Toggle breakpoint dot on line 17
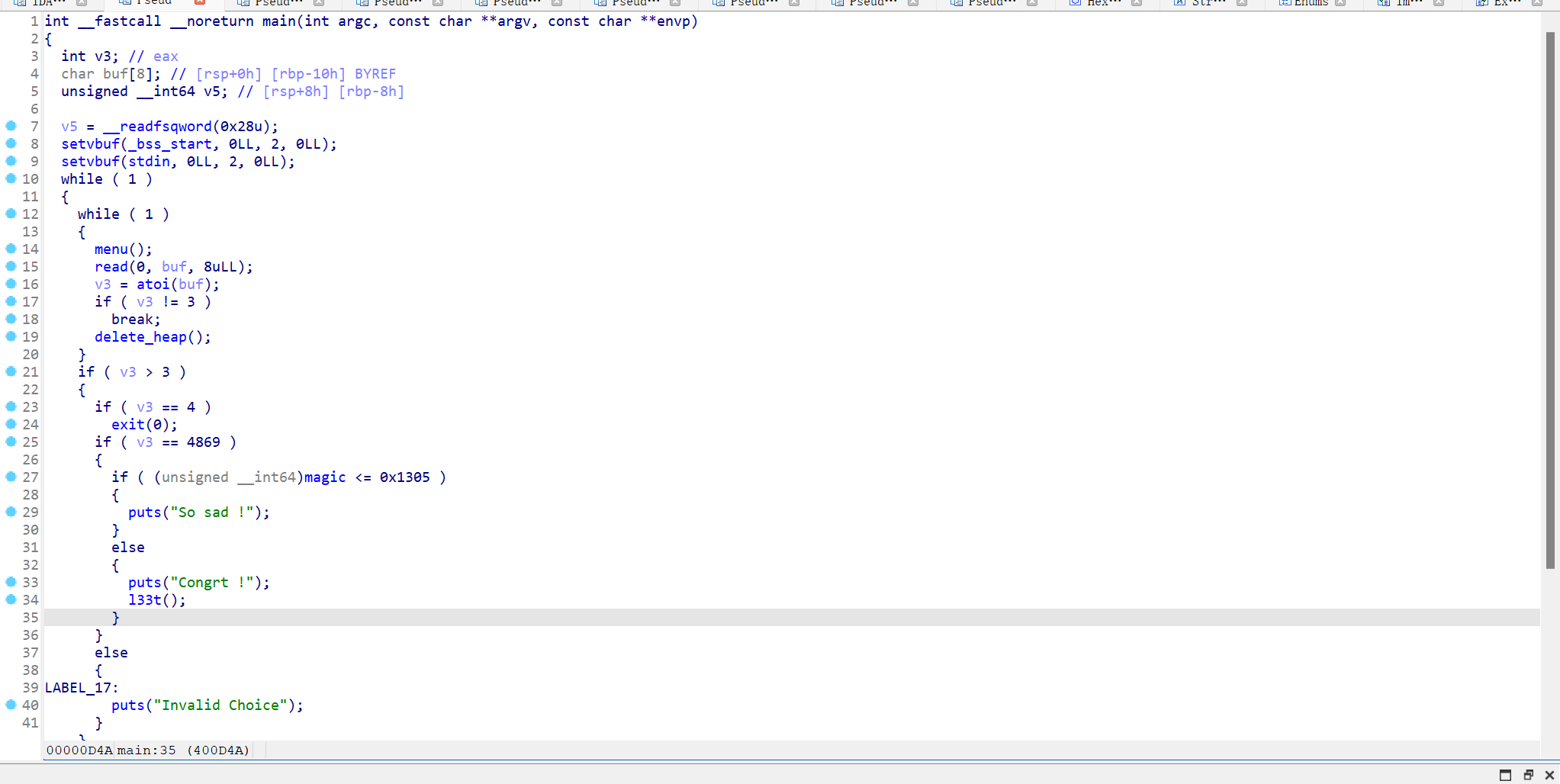The image size is (1560, 784). (11, 301)
